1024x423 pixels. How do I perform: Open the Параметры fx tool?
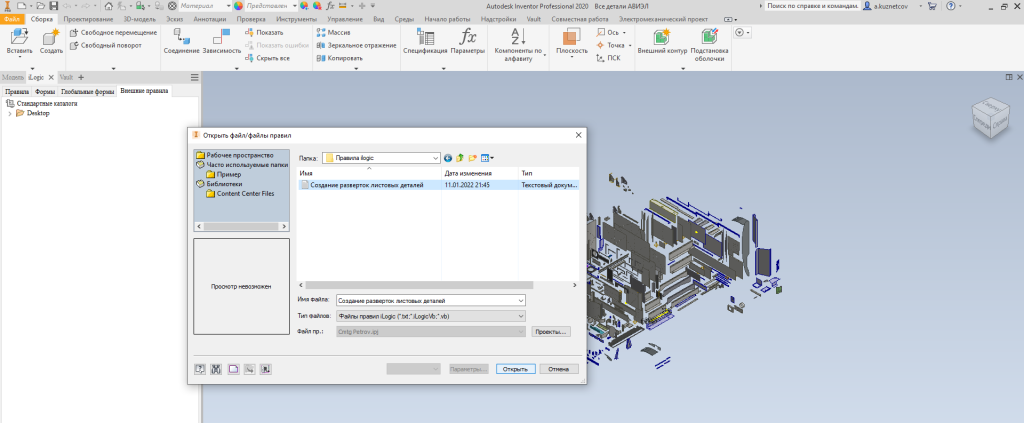[467, 37]
